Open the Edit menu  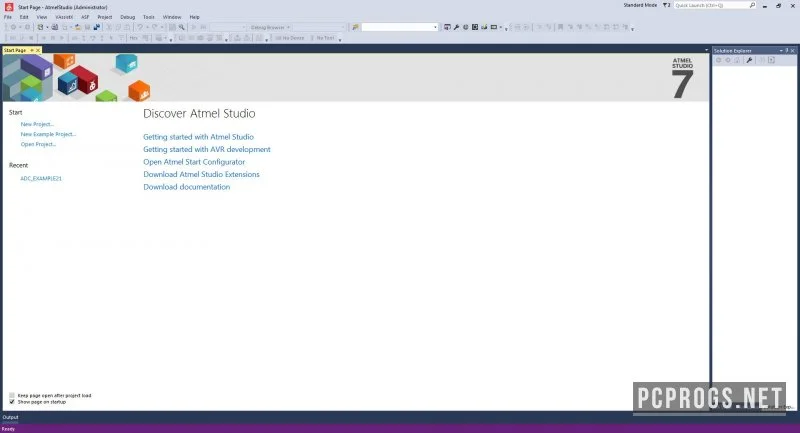24,17
